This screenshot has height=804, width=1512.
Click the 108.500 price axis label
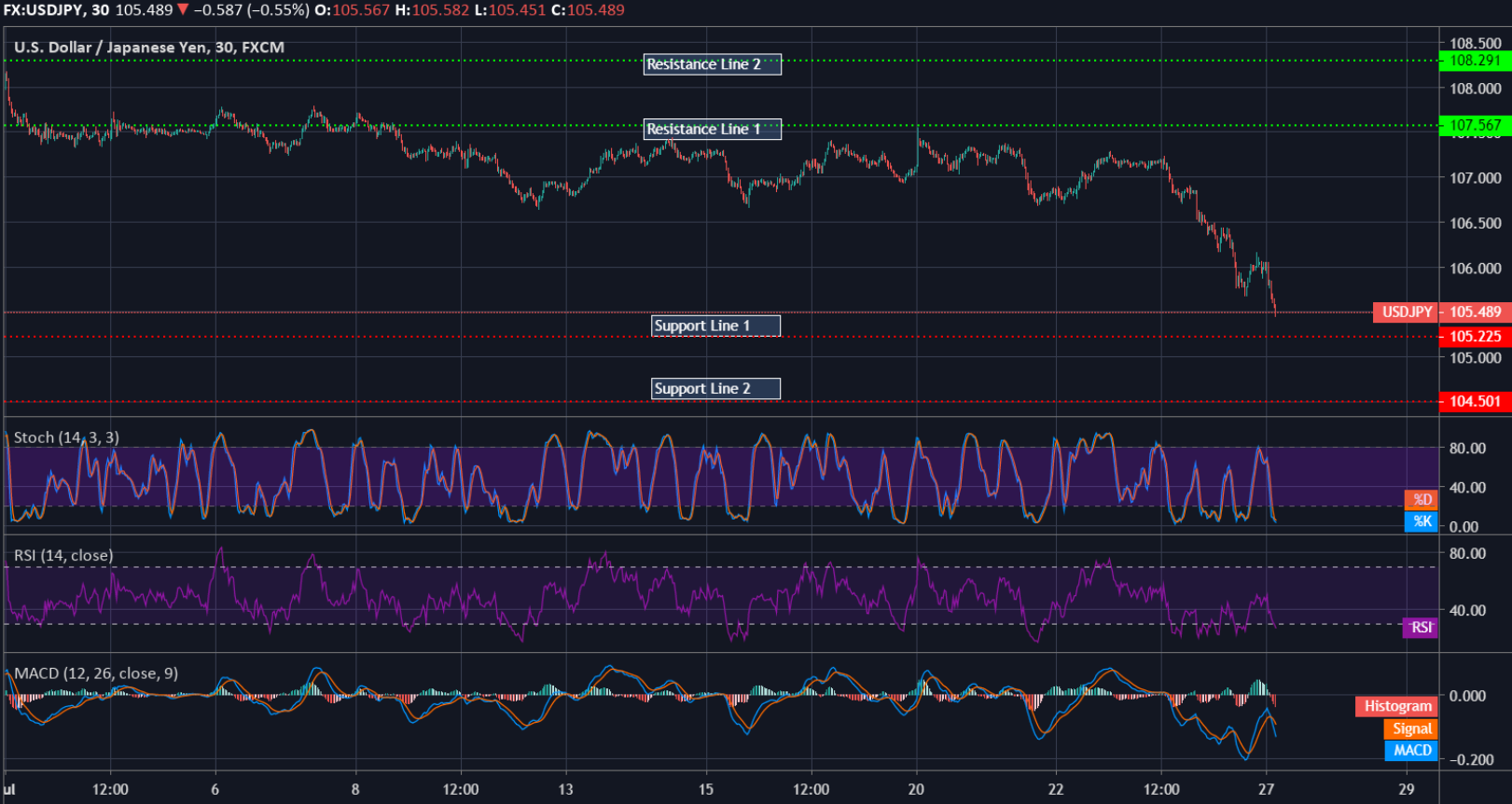coord(1476,43)
